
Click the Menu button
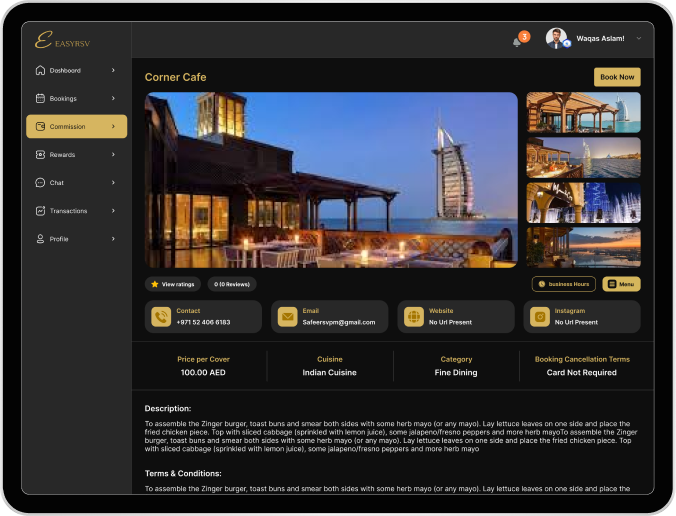coord(621,284)
